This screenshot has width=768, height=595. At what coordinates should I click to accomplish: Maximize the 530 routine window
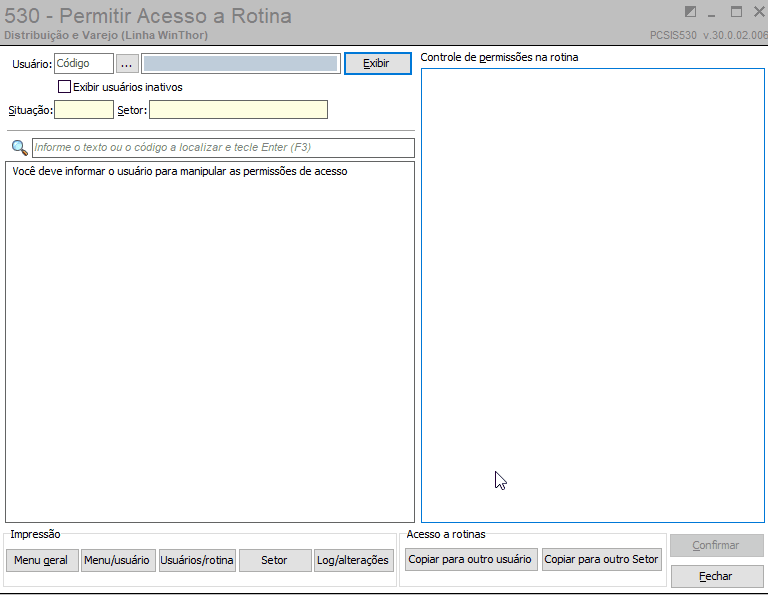click(736, 12)
